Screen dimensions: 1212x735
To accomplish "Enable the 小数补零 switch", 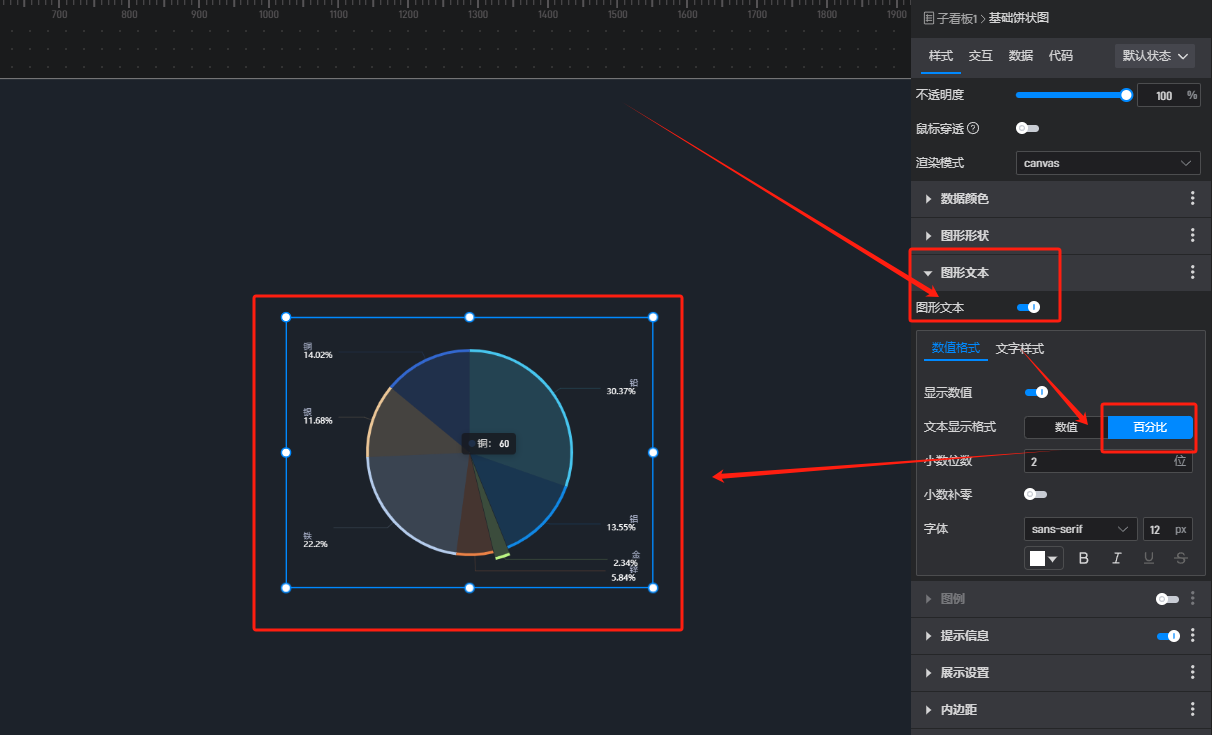I will 1036,494.
